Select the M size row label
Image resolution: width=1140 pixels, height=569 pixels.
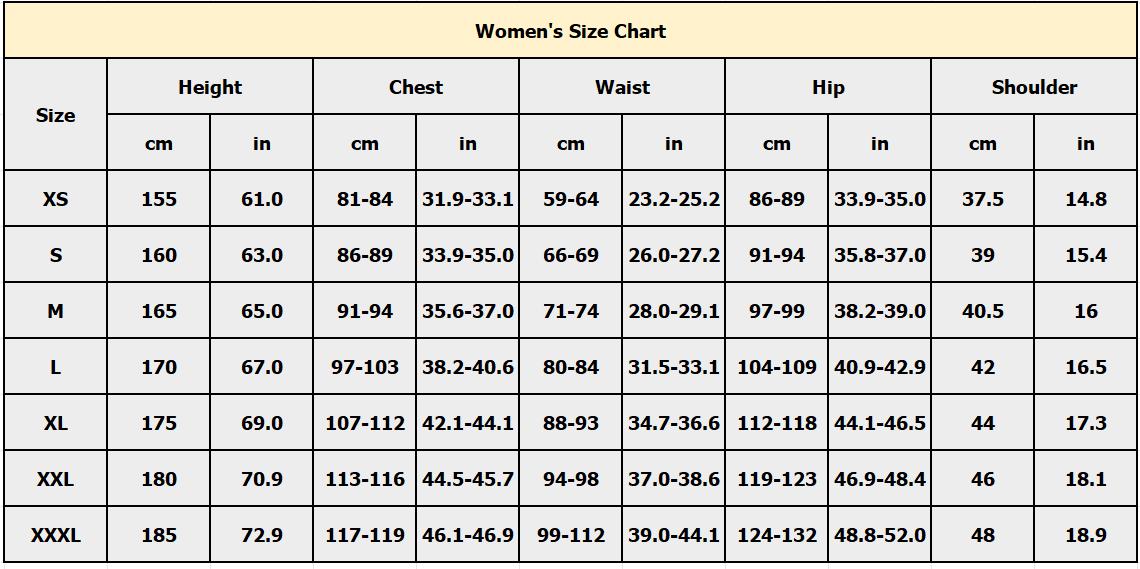click(56, 311)
